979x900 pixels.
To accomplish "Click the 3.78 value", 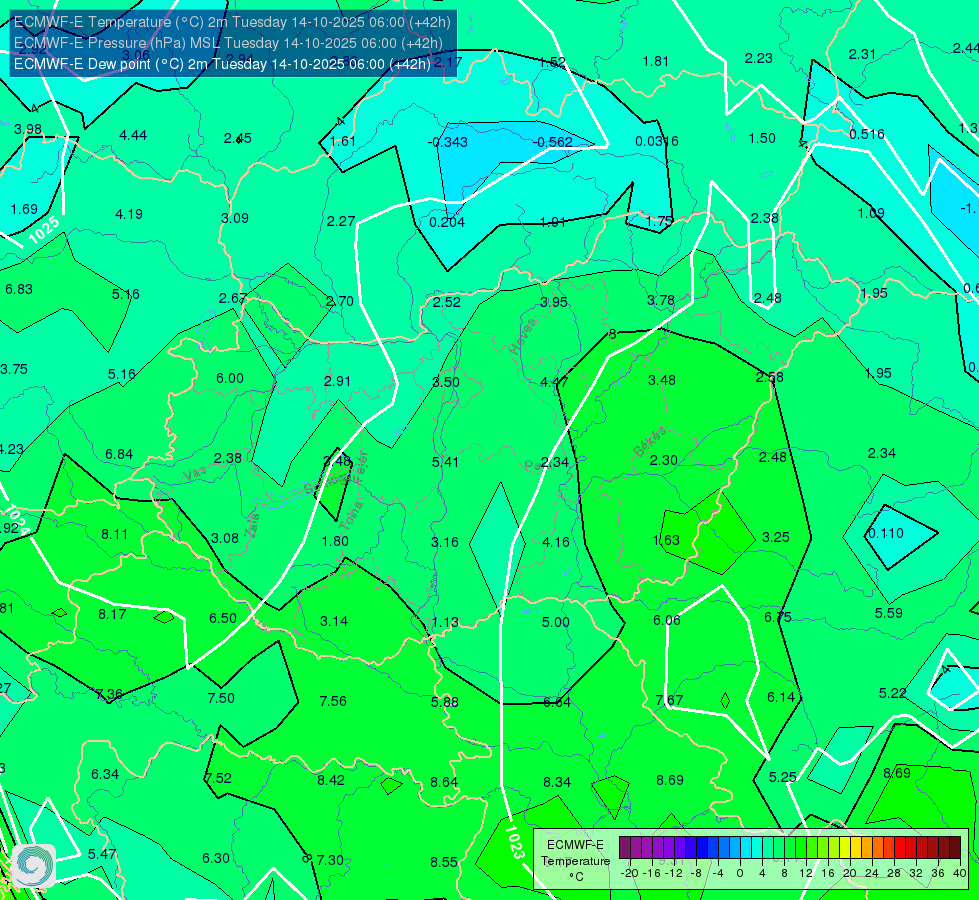I will click(661, 301).
